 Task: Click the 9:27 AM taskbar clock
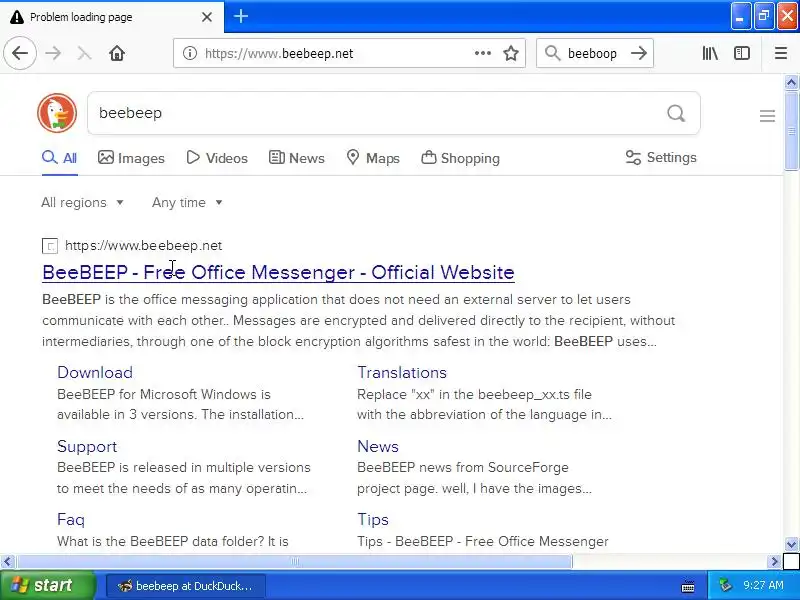click(x=763, y=585)
